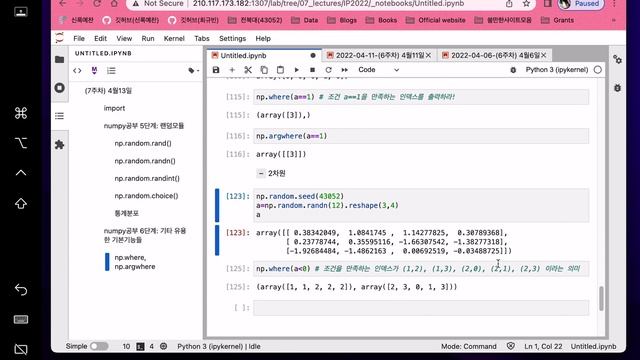The height and width of the screenshot is (360, 640).
Task: Click the empty code cell input
Action: [421, 308]
